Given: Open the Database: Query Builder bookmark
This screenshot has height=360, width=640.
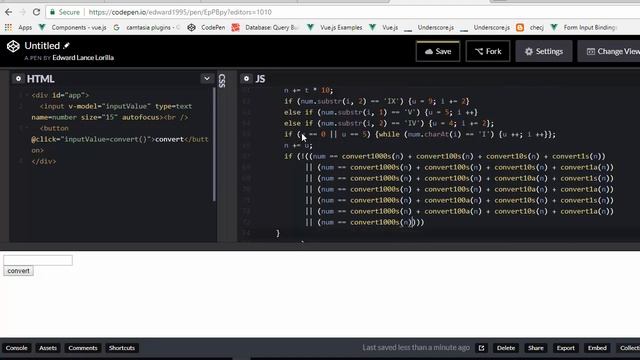Looking at the screenshot, I should point(265,27).
